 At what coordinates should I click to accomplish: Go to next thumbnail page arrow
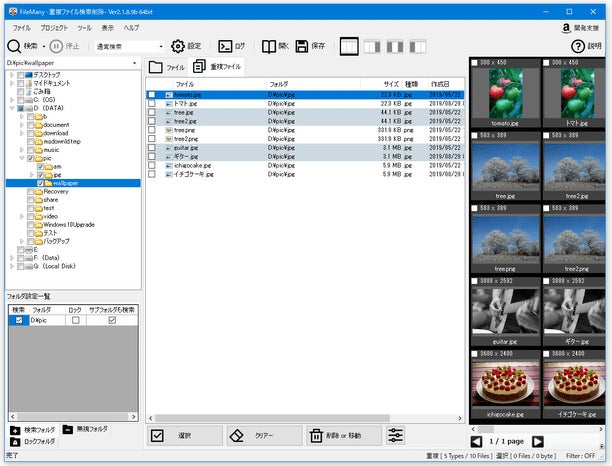537,441
